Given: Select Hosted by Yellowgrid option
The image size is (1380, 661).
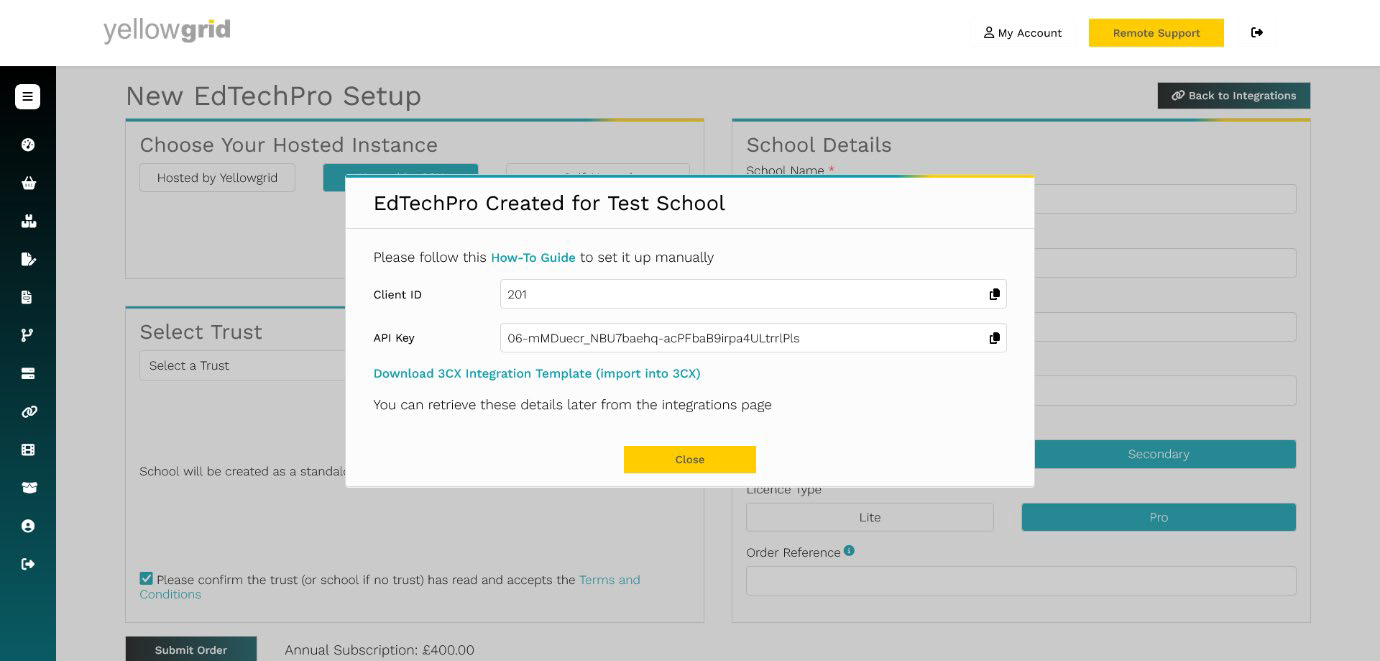Looking at the screenshot, I should (217, 178).
